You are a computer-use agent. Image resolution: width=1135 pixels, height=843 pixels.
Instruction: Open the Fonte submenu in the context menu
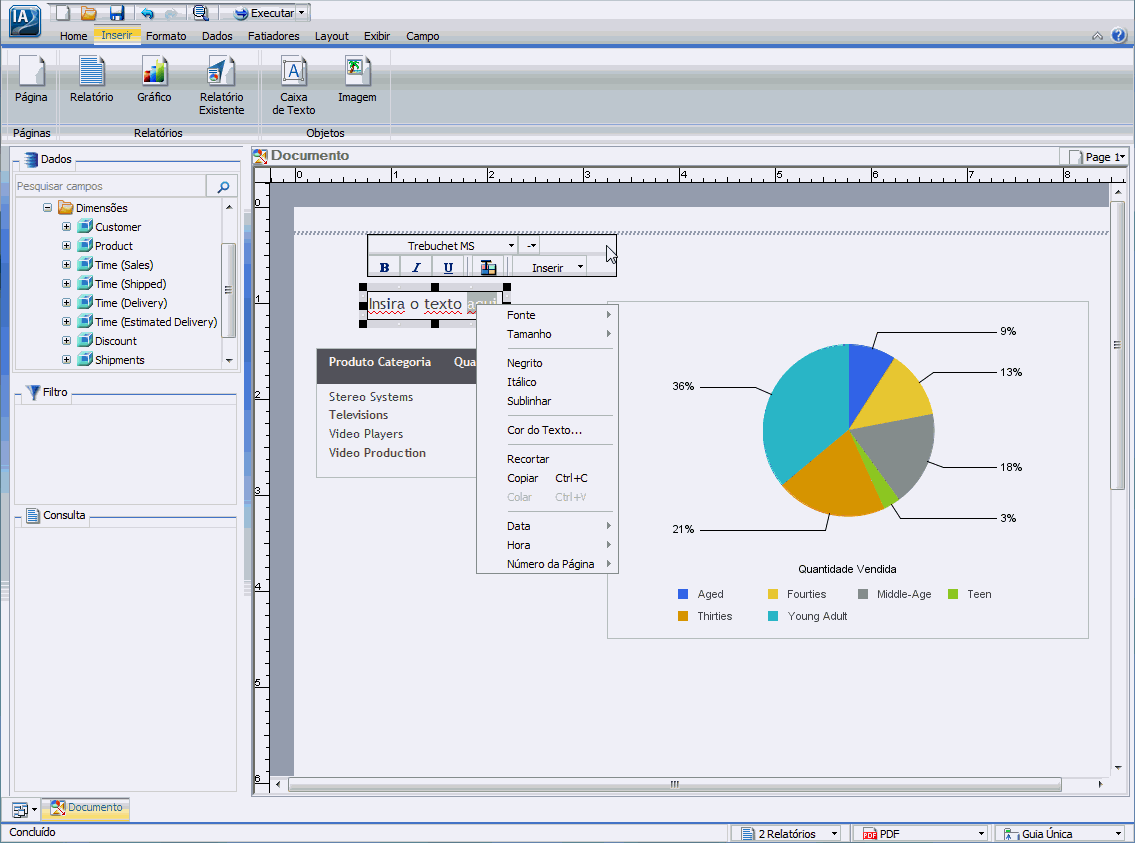point(547,315)
